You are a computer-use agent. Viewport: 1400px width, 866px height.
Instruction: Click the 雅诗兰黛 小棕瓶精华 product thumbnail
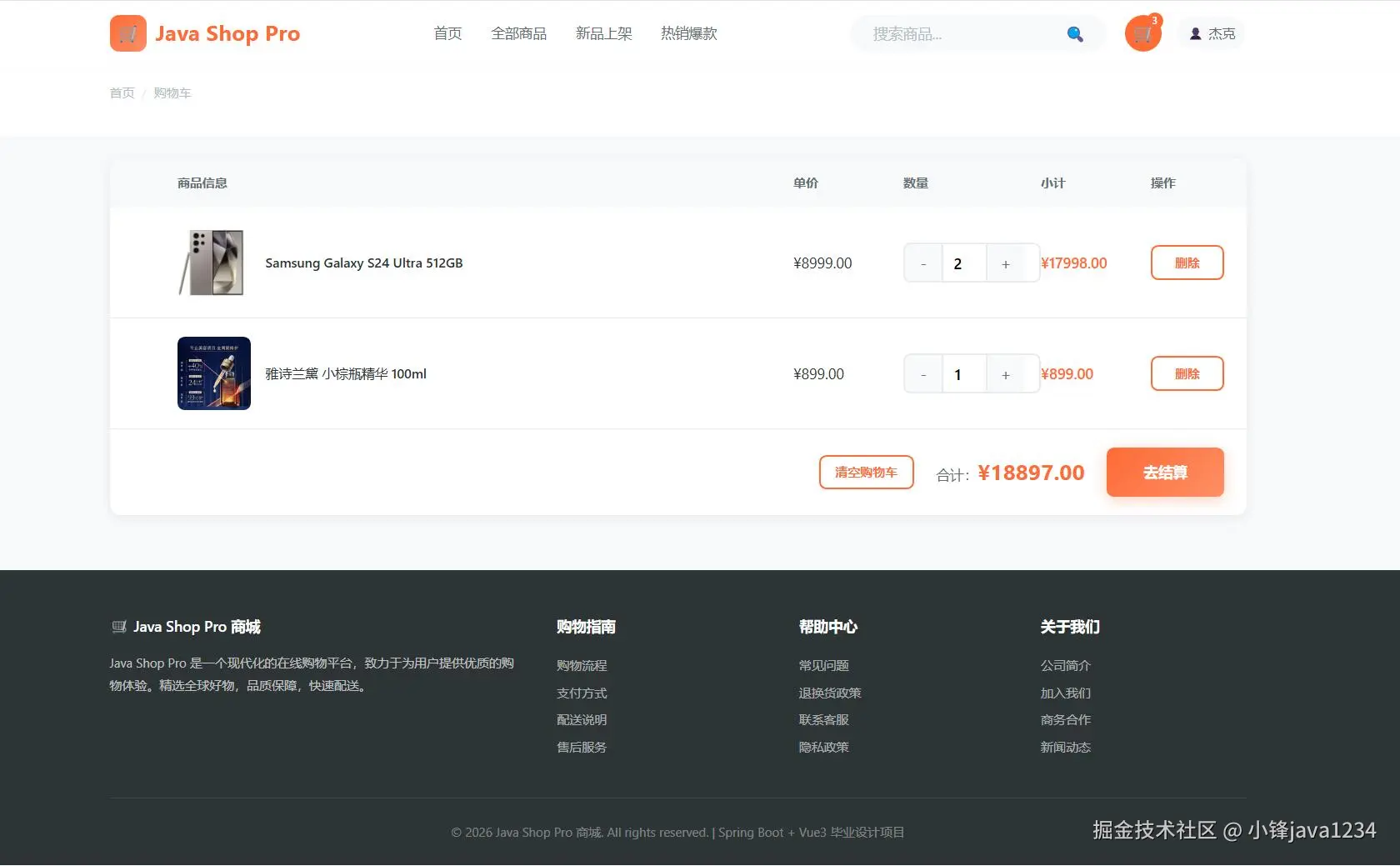tap(214, 373)
